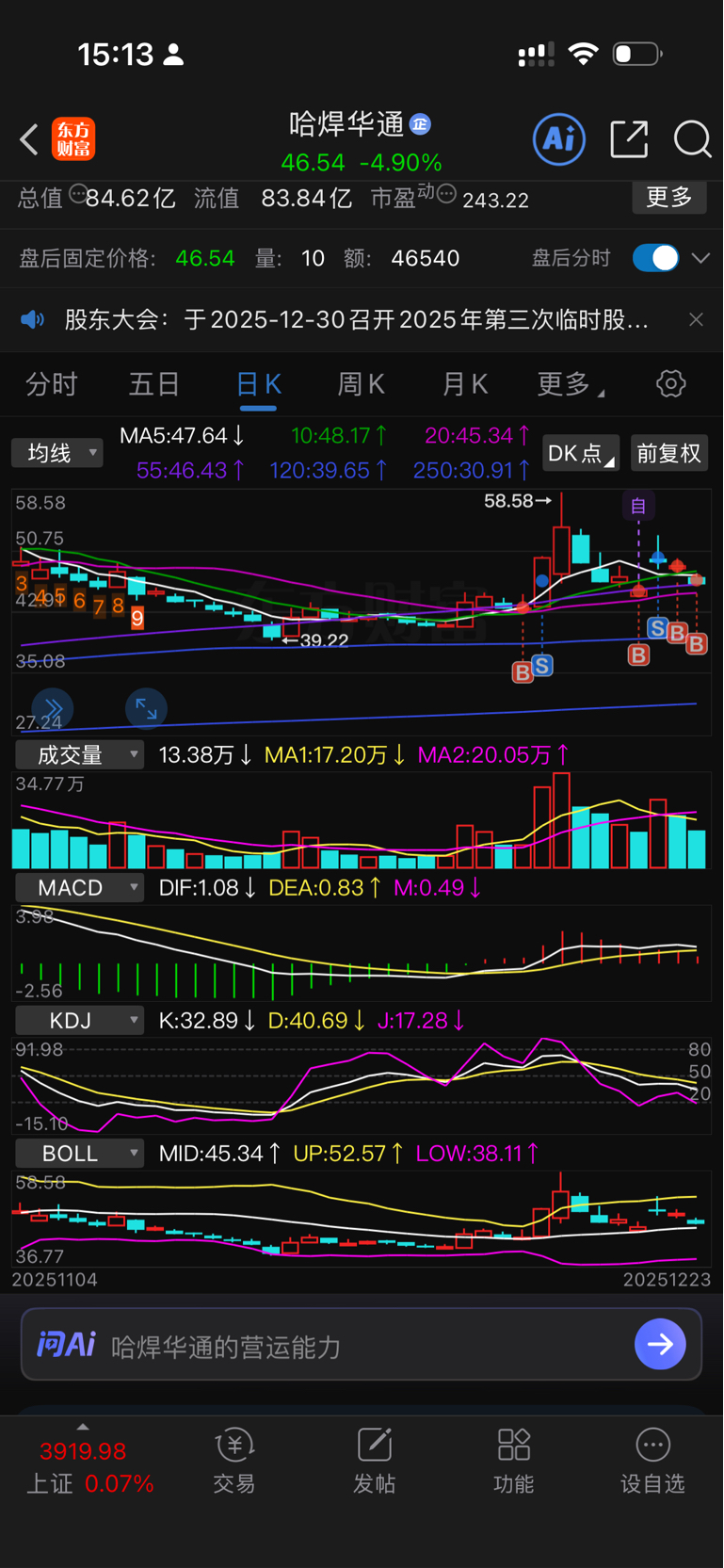Screen dimensions: 724x1568
Task: Tap the purple 自 marker on chart
Action: 638,506
